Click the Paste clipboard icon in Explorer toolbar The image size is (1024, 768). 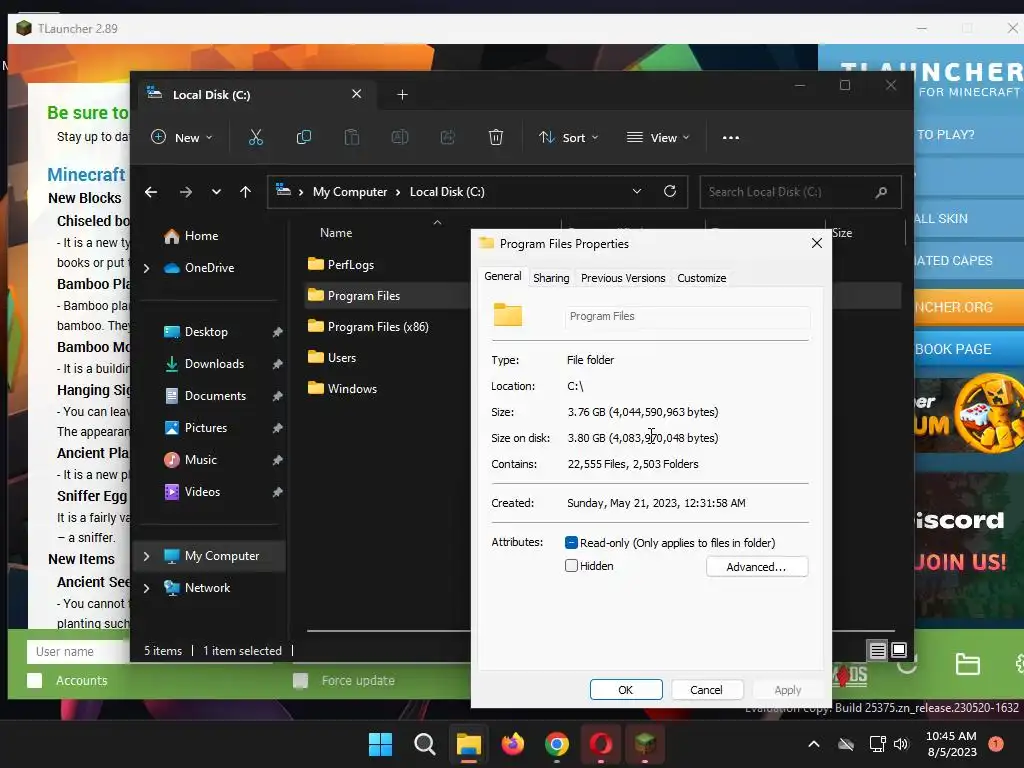(x=351, y=137)
